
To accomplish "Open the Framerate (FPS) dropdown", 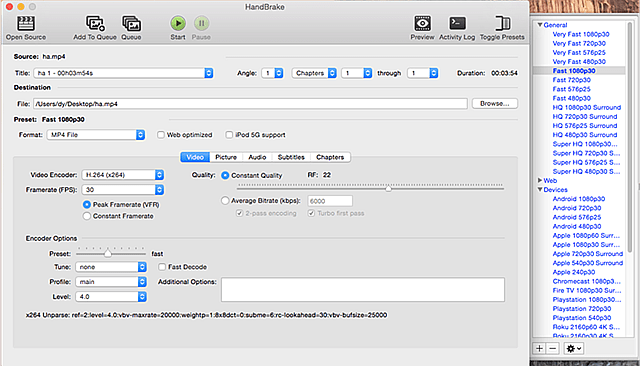I will 123,190.
